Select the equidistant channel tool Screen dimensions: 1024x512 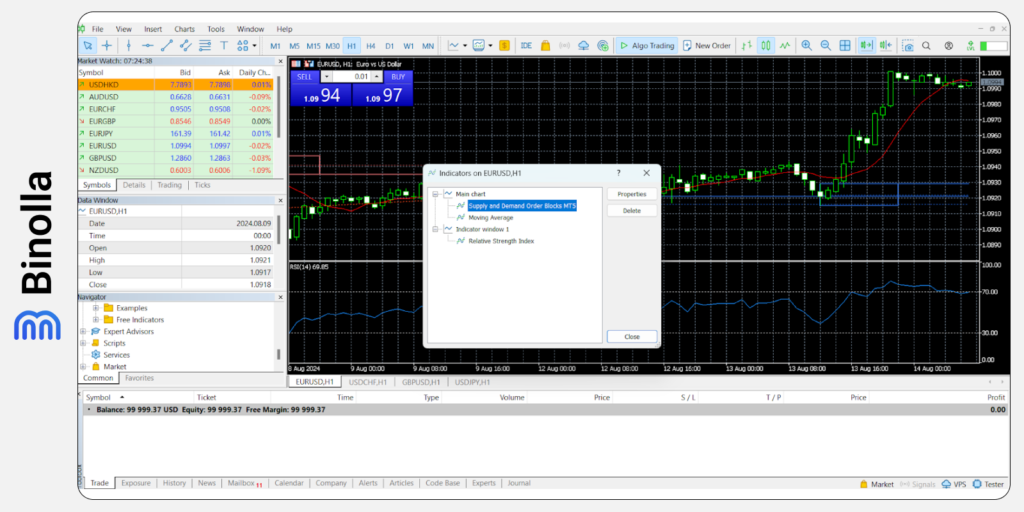click(x=186, y=46)
